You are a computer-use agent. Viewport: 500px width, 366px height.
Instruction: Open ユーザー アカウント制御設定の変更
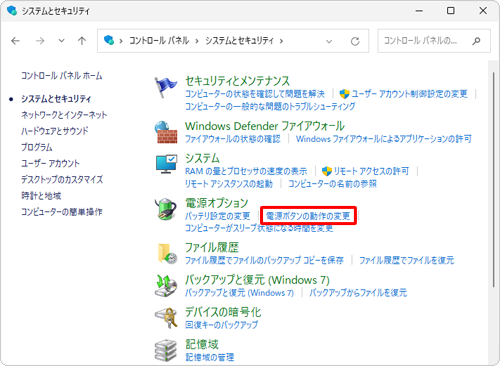pyautogui.click(x=410, y=94)
